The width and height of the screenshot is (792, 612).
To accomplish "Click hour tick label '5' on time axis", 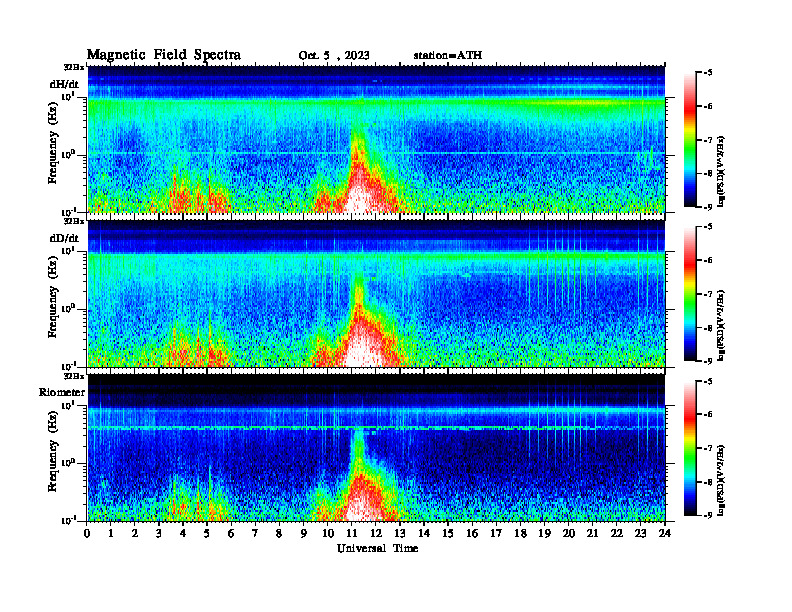I will click(x=207, y=533).
